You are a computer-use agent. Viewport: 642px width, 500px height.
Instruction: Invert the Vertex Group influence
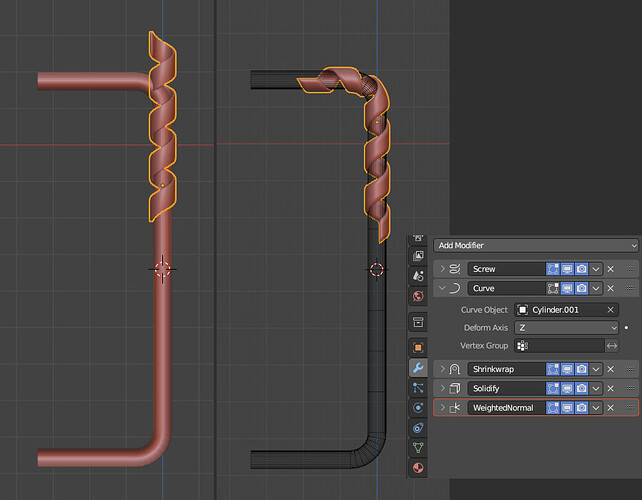[612, 346]
